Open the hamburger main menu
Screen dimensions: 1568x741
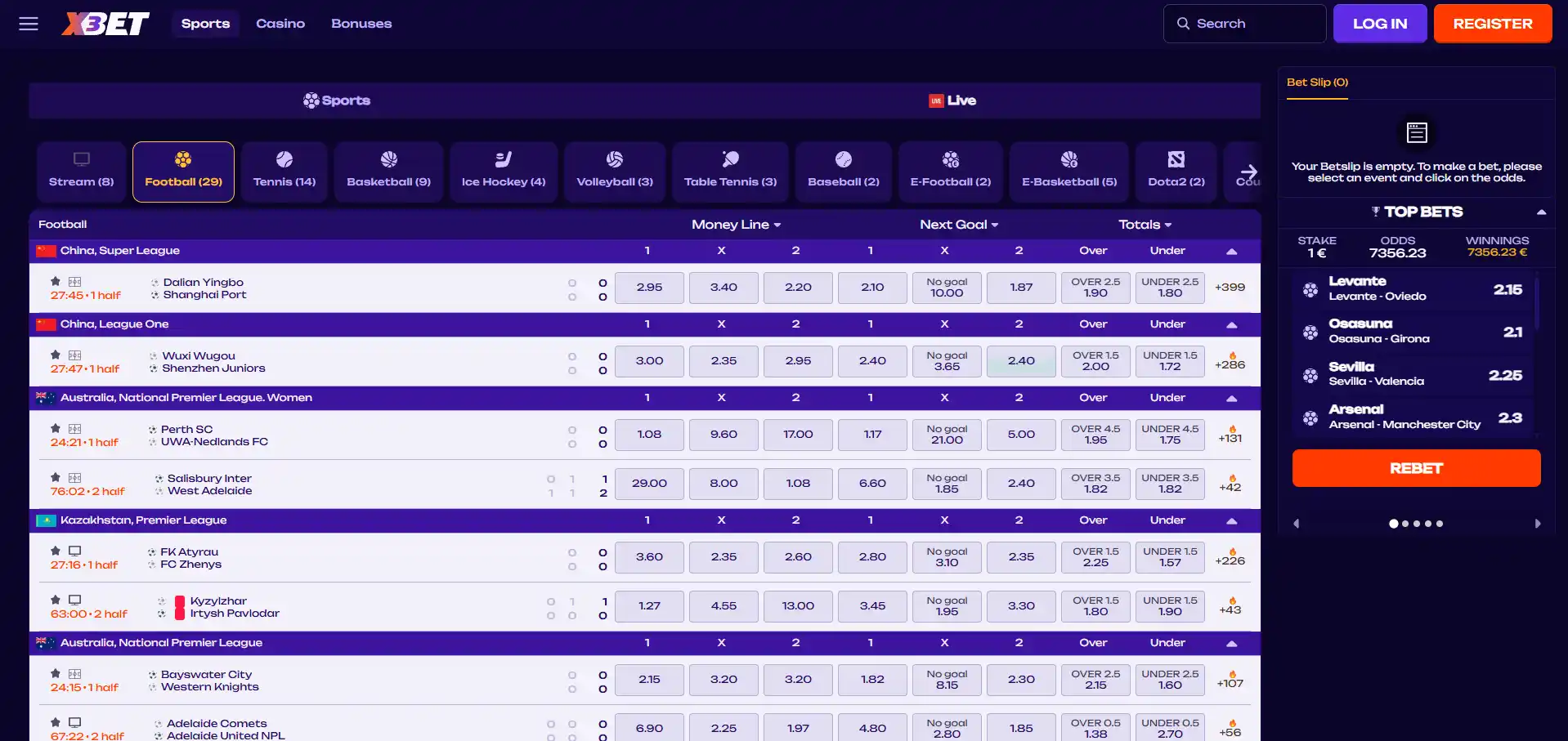[x=29, y=24]
